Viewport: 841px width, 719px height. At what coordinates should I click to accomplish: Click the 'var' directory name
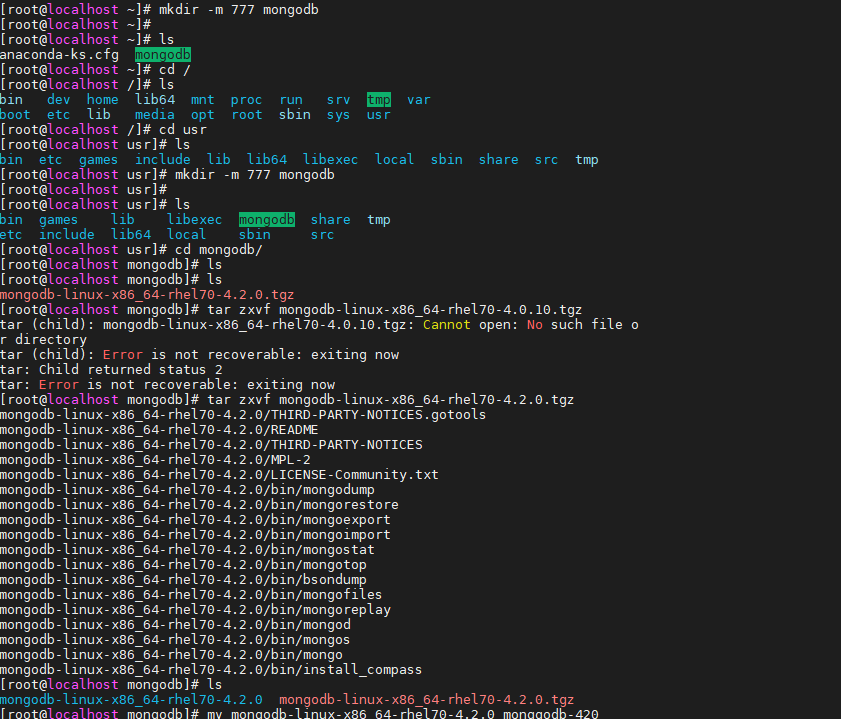pyautogui.click(x=418, y=100)
